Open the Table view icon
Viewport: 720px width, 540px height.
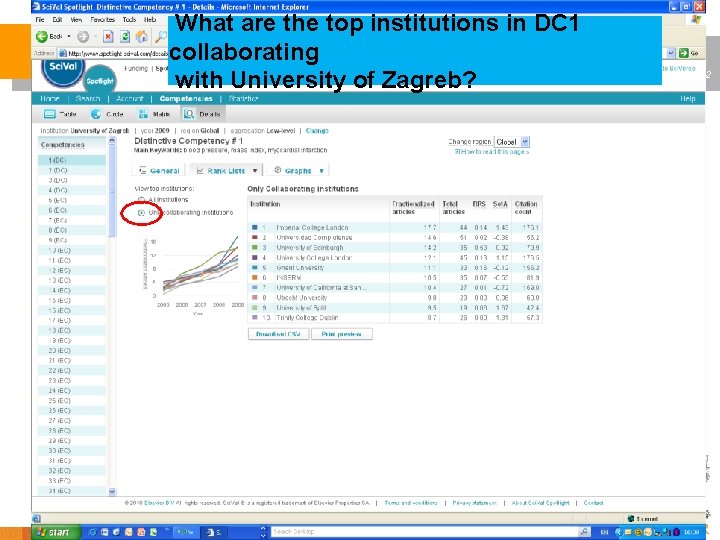pos(50,114)
